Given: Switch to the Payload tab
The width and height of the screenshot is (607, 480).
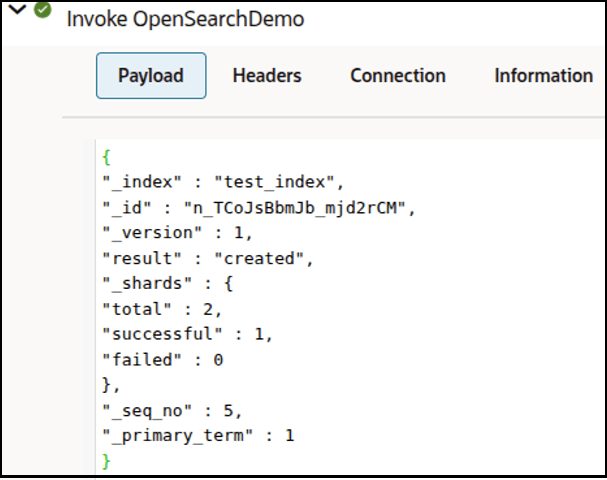Looking at the screenshot, I should pyautogui.click(x=151, y=76).
